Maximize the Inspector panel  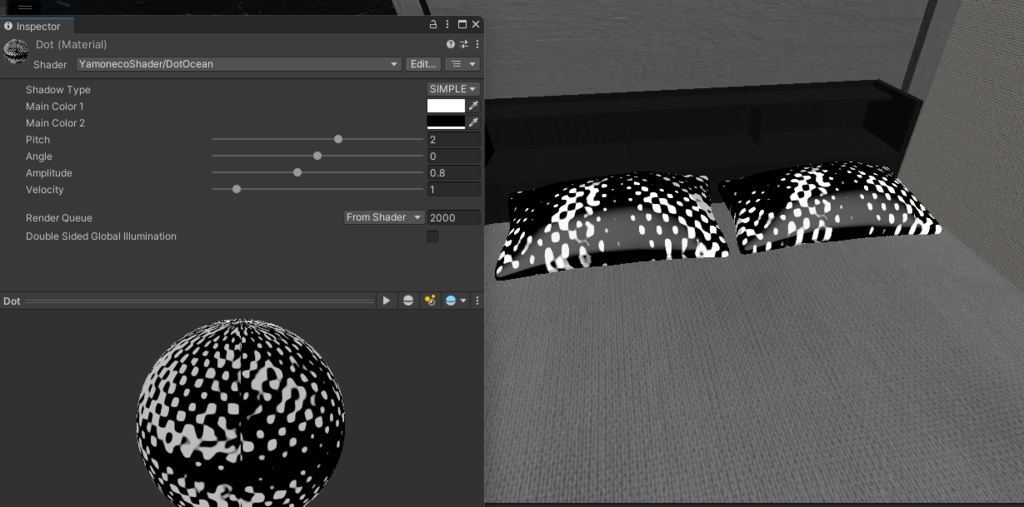(462, 25)
